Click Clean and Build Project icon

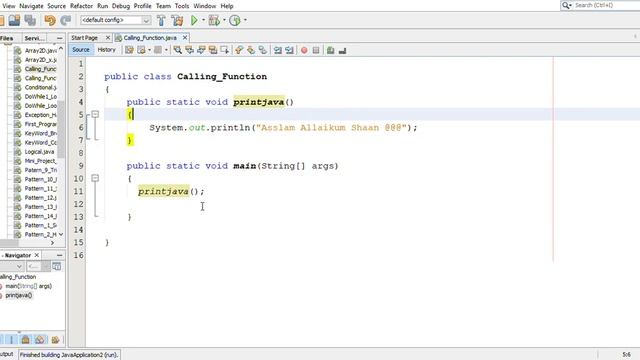(177, 20)
